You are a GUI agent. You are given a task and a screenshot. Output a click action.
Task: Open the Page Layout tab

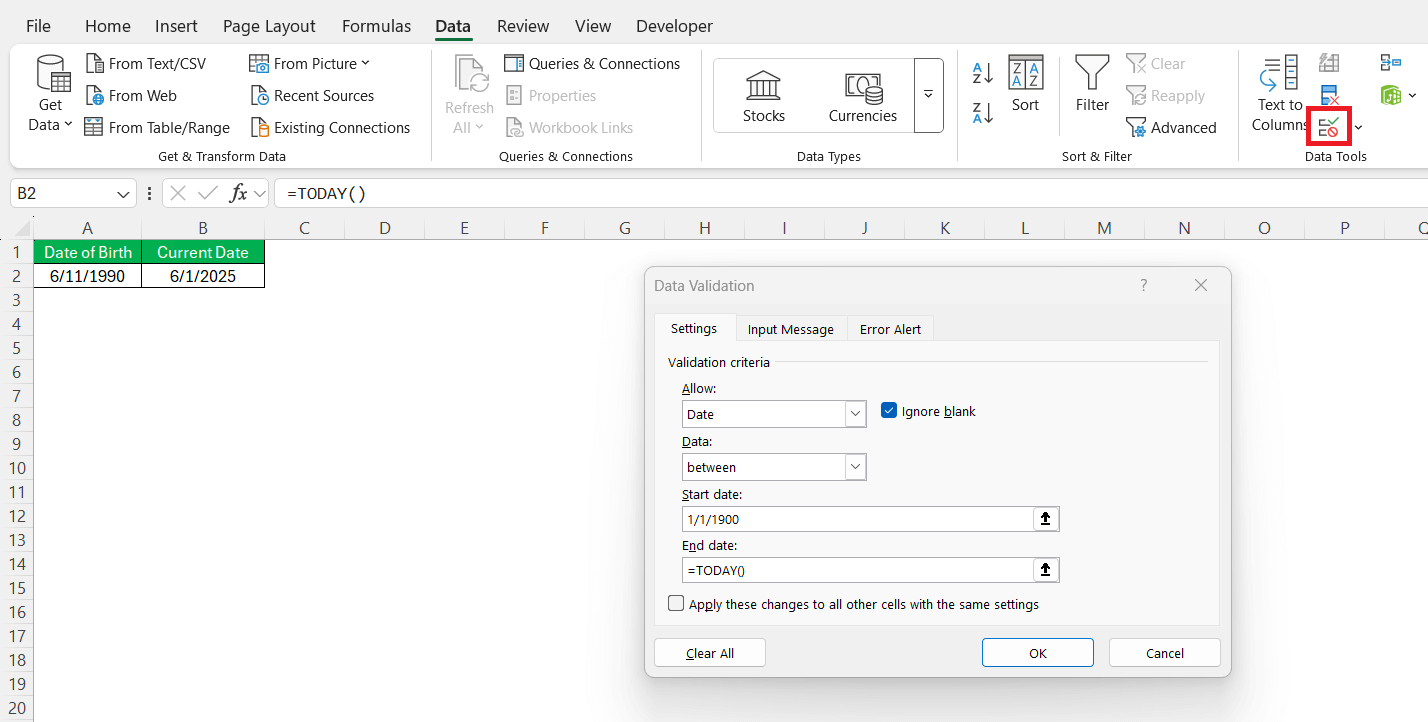[x=269, y=26]
